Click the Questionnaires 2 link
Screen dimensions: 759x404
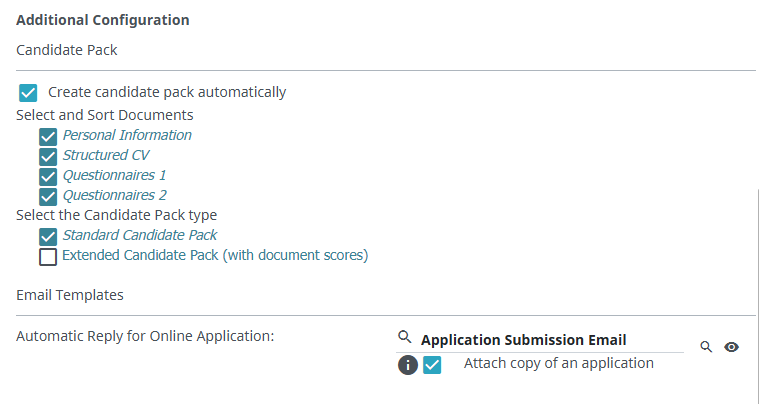pyautogui.click(x=114, y=195)
